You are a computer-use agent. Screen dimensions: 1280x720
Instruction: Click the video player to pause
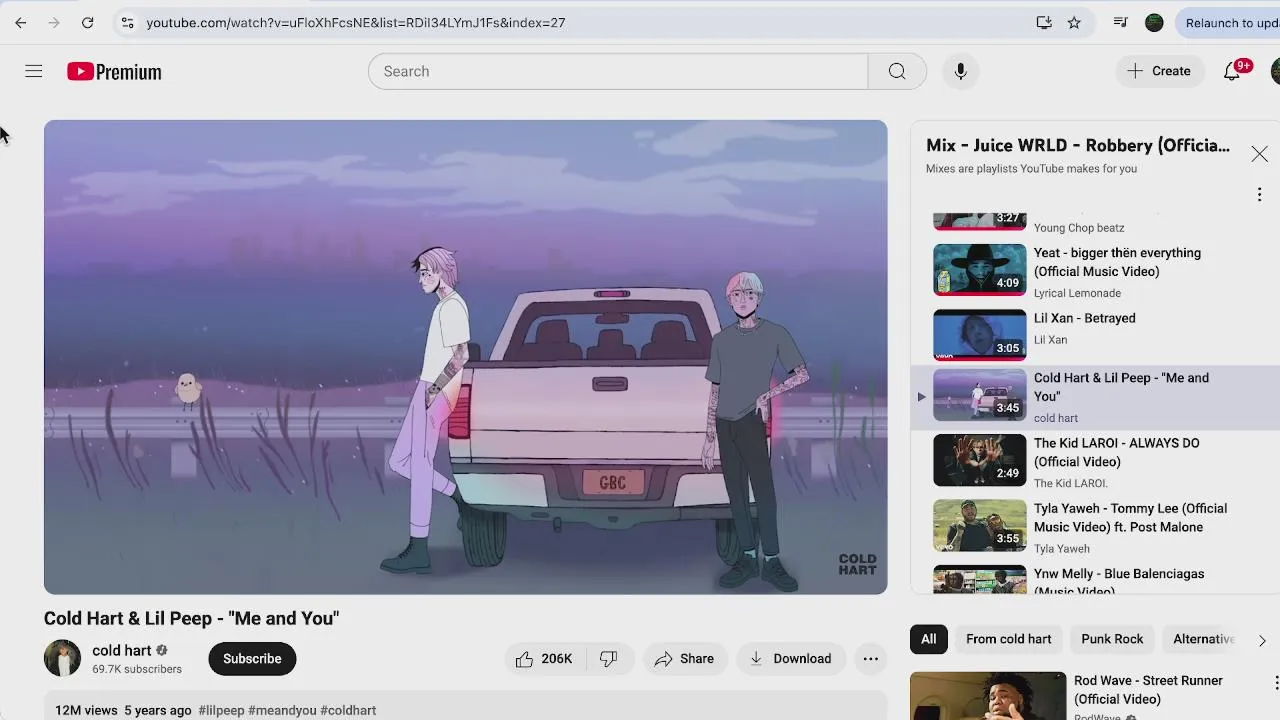(465, 357)
